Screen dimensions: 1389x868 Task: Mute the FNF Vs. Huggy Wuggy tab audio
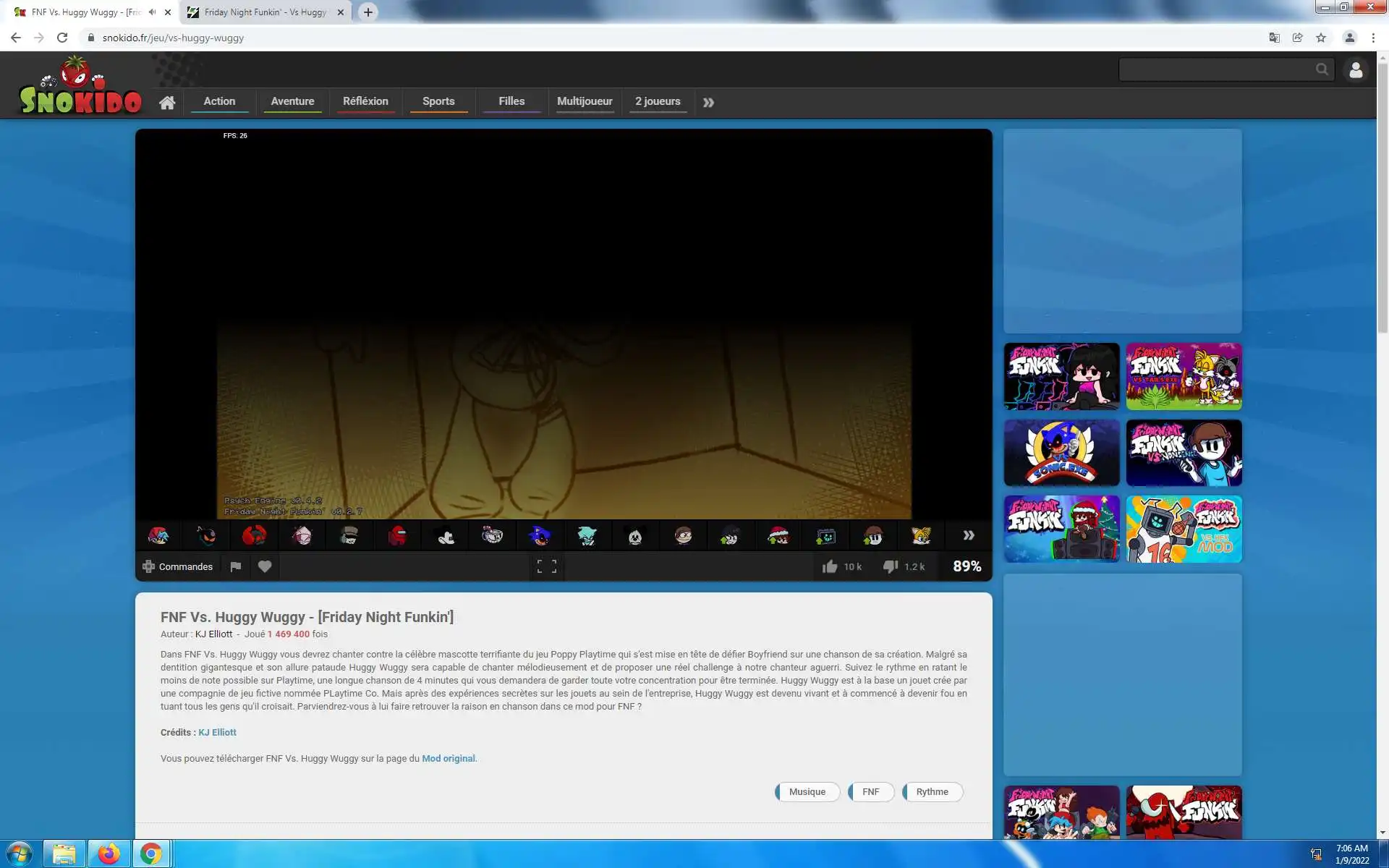(x=152, y=12)
